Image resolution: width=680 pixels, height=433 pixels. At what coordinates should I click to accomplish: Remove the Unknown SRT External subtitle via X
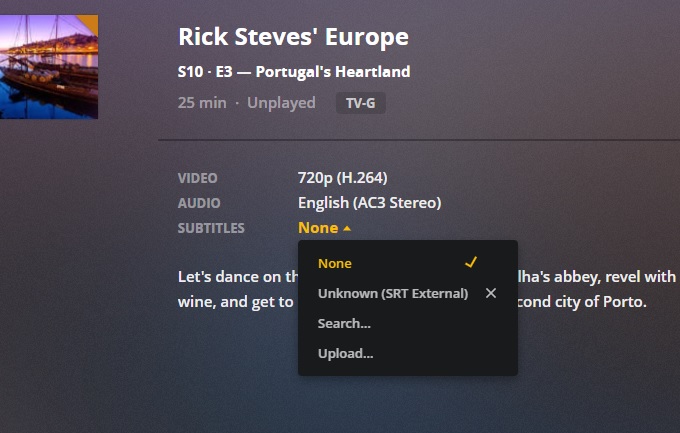pyautogui.click(x=491, y=293)
